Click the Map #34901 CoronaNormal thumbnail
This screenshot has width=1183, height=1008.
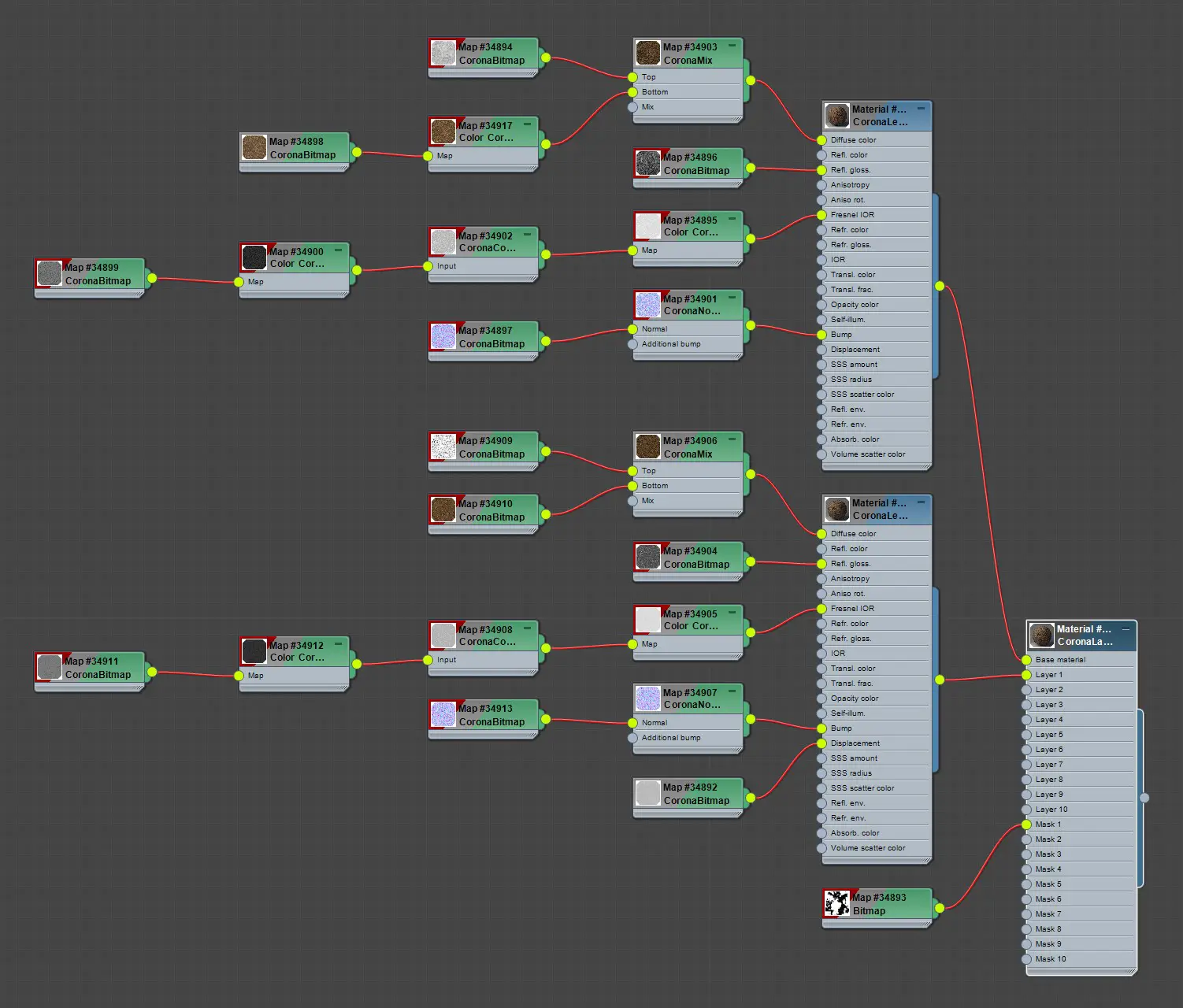647,305
